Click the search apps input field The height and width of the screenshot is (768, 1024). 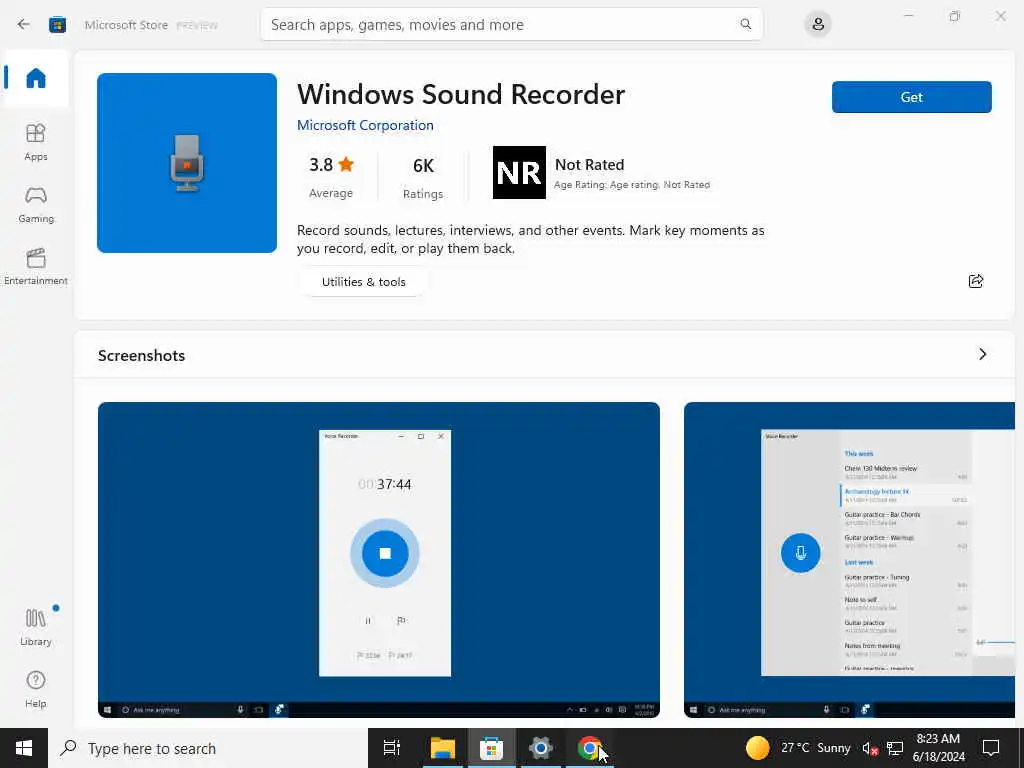click(x=511, y=25)
